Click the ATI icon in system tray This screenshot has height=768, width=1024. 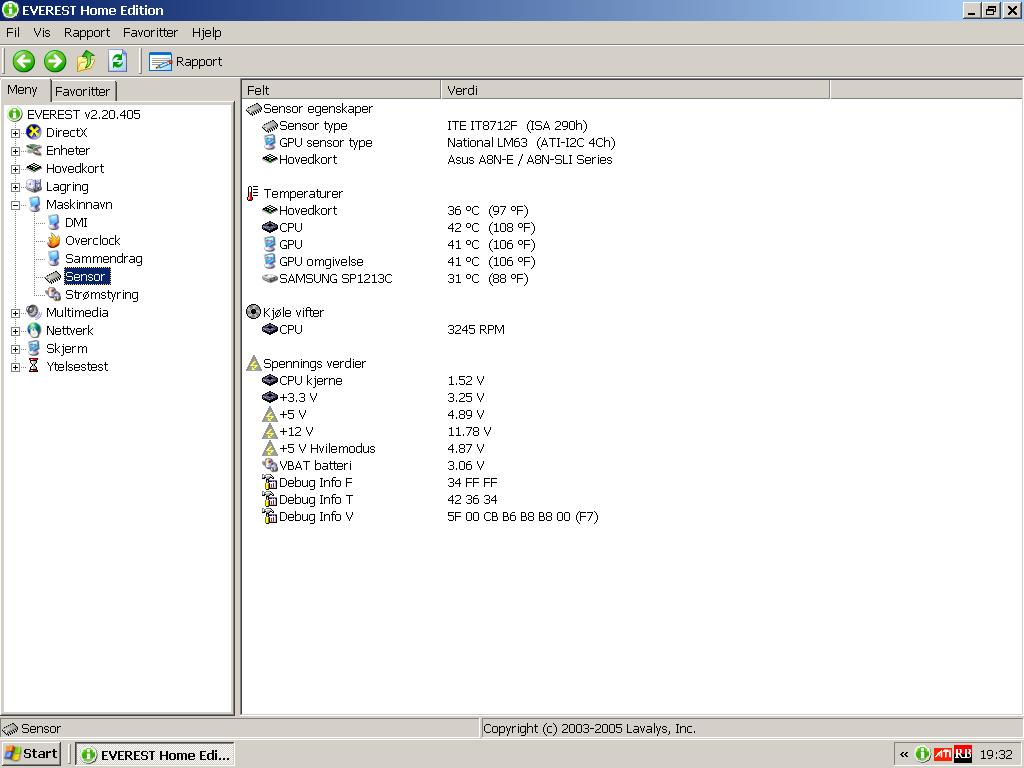click(942, 754)
